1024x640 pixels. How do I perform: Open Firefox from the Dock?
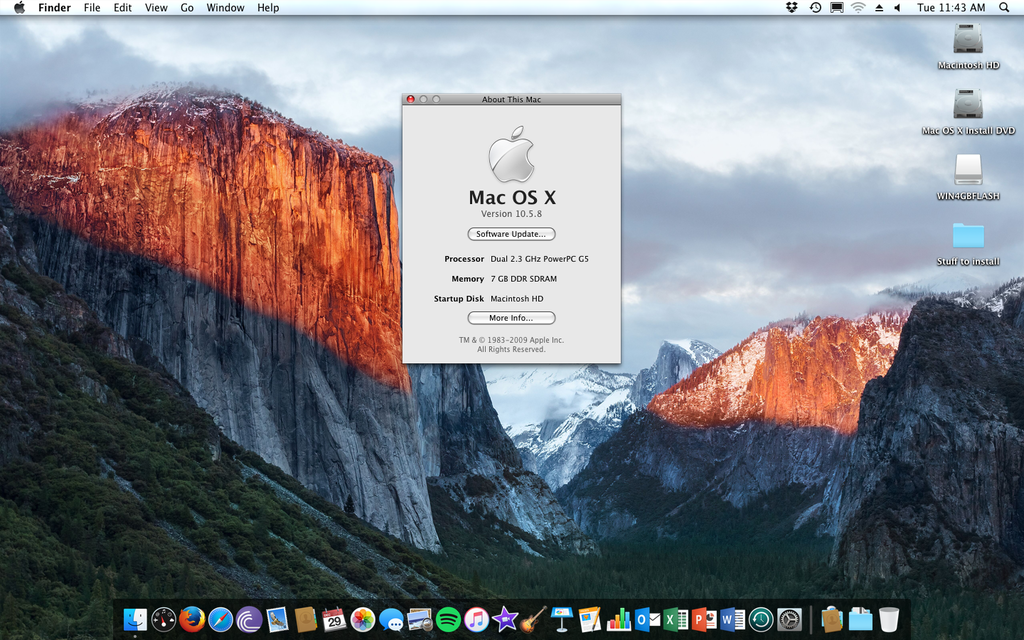192,618
